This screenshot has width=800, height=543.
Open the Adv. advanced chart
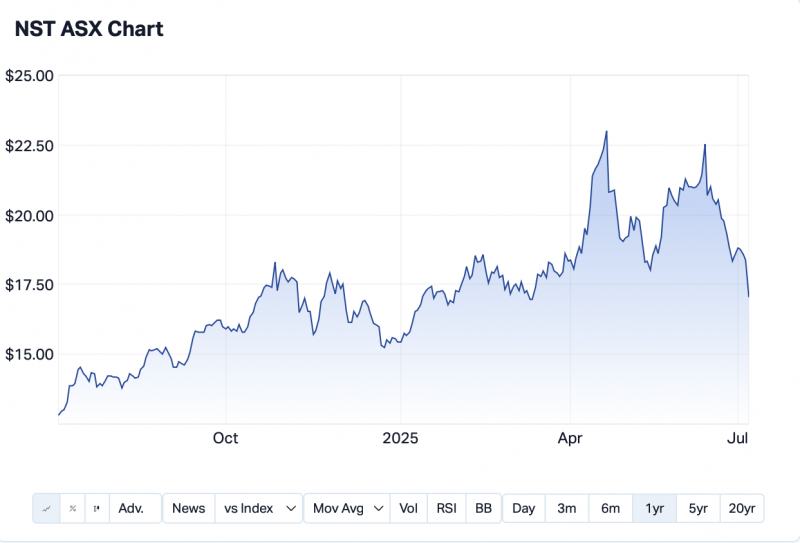pos(132,508)
